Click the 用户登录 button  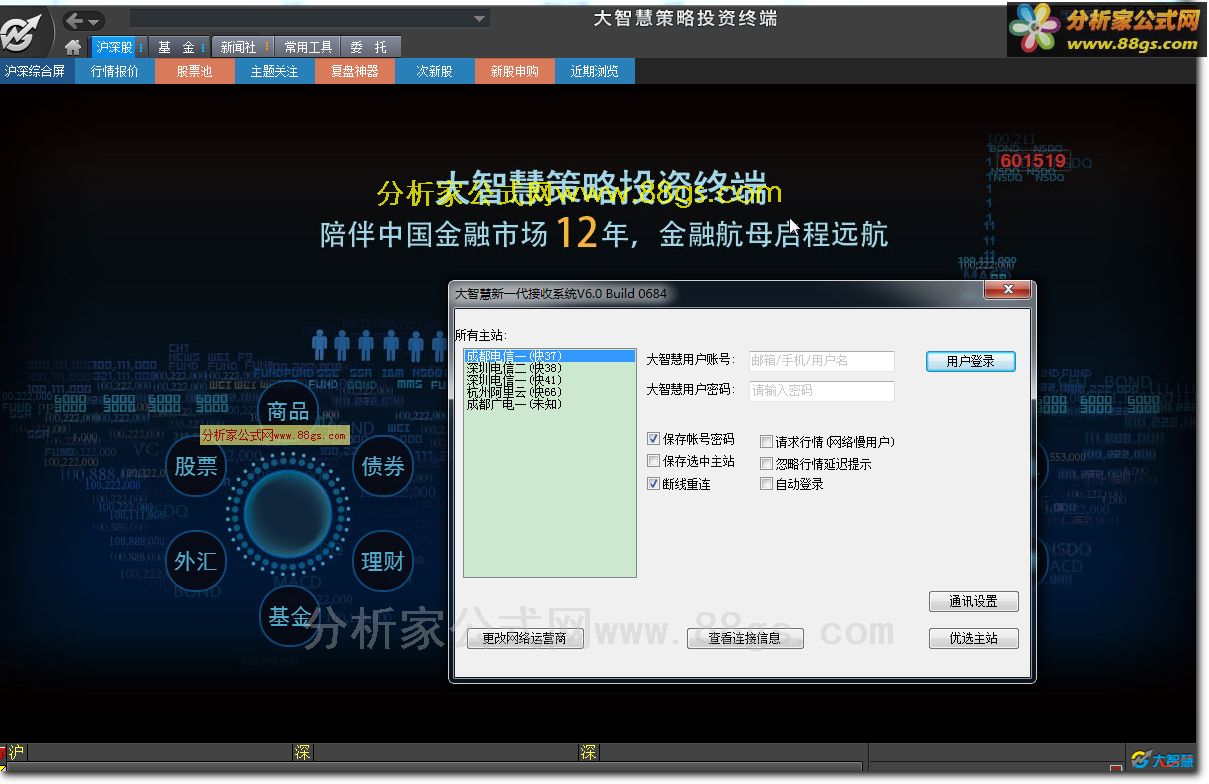[970, 361]
